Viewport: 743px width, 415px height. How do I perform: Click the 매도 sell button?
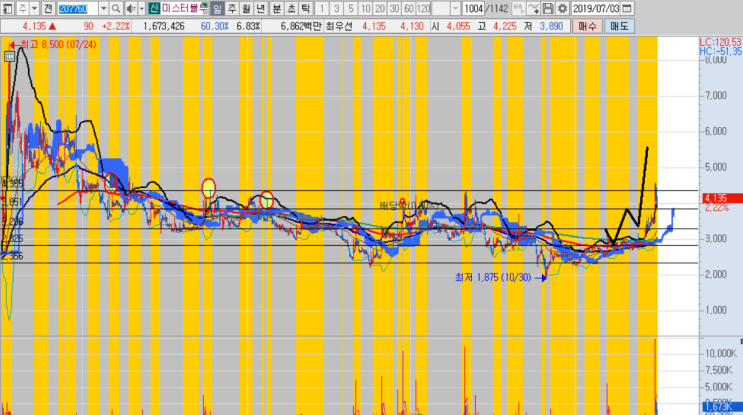619,26
